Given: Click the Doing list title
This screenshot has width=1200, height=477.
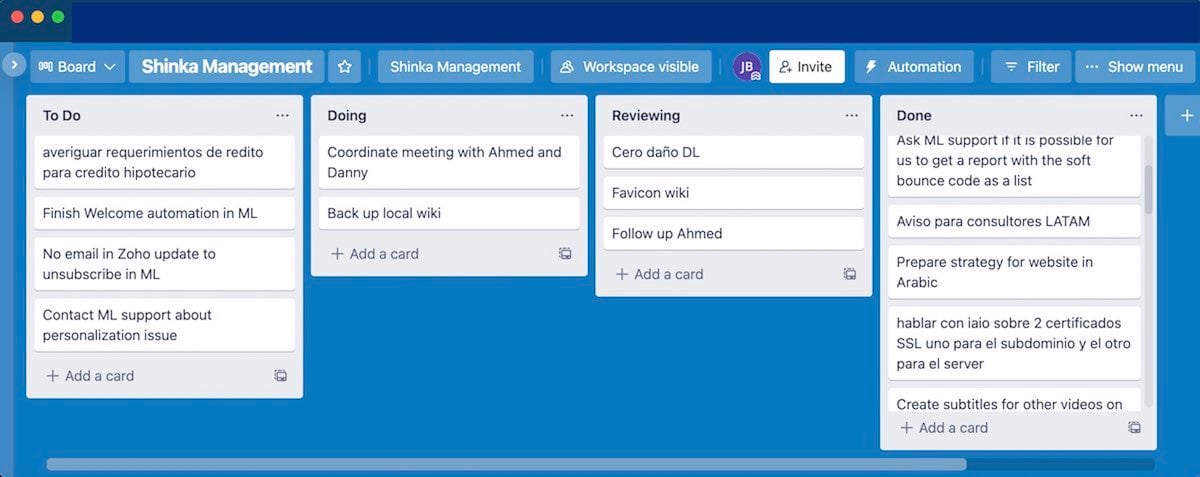Looking at the screenshot, I should [347, 116].
